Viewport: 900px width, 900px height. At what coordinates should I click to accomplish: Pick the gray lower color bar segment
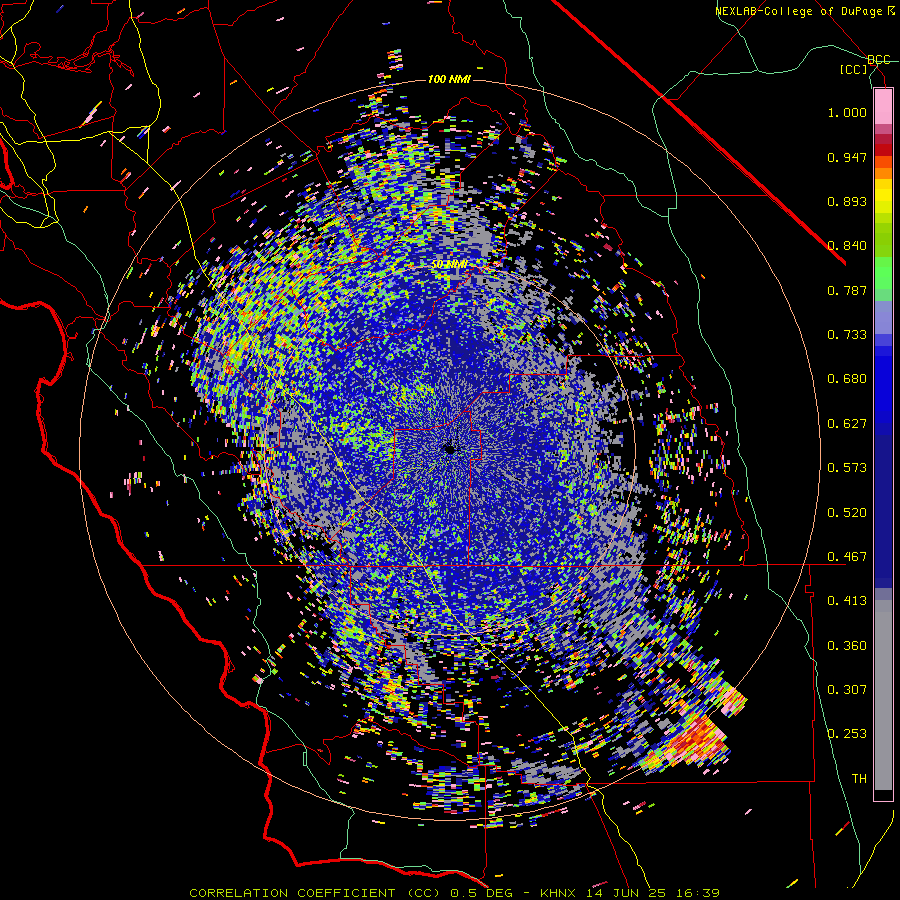click(x=883, y=695)
